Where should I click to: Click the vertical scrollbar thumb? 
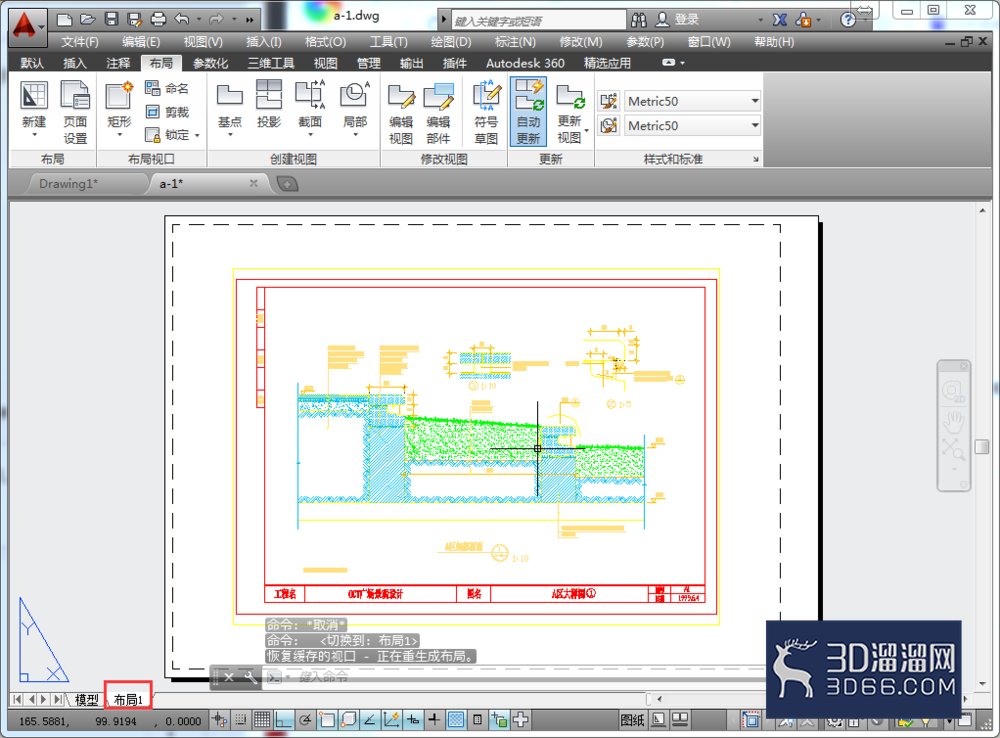(982, 446)
